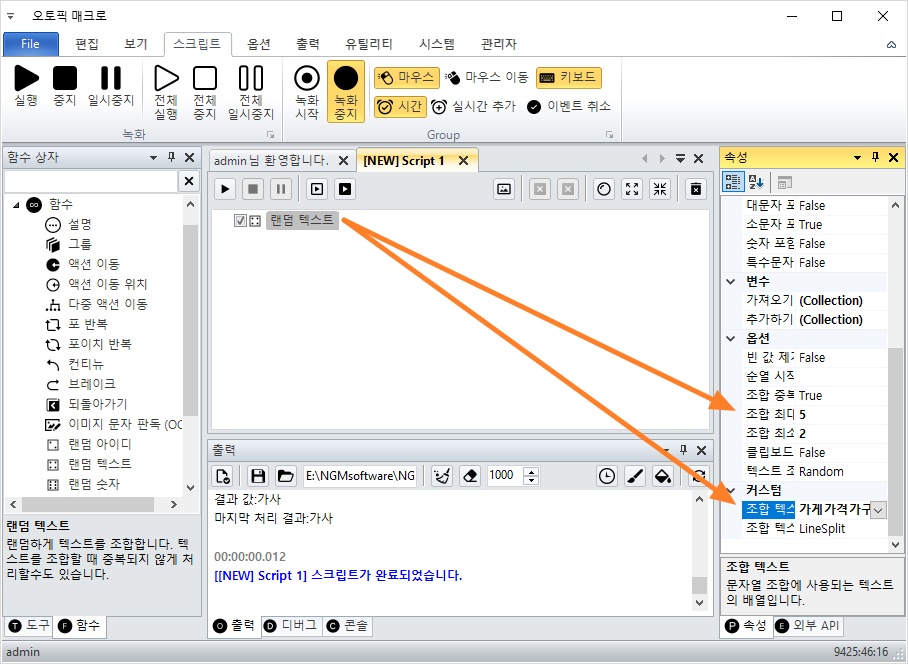Click the clock icon in output toolbar
This screenshot has height=664, width=908.
point(606,476)
